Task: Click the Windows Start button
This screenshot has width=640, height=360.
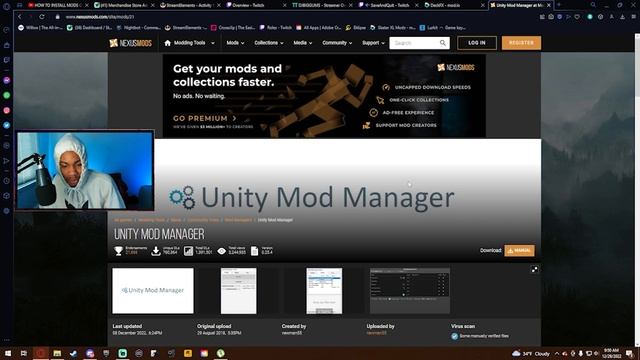Action: point(7,353)
